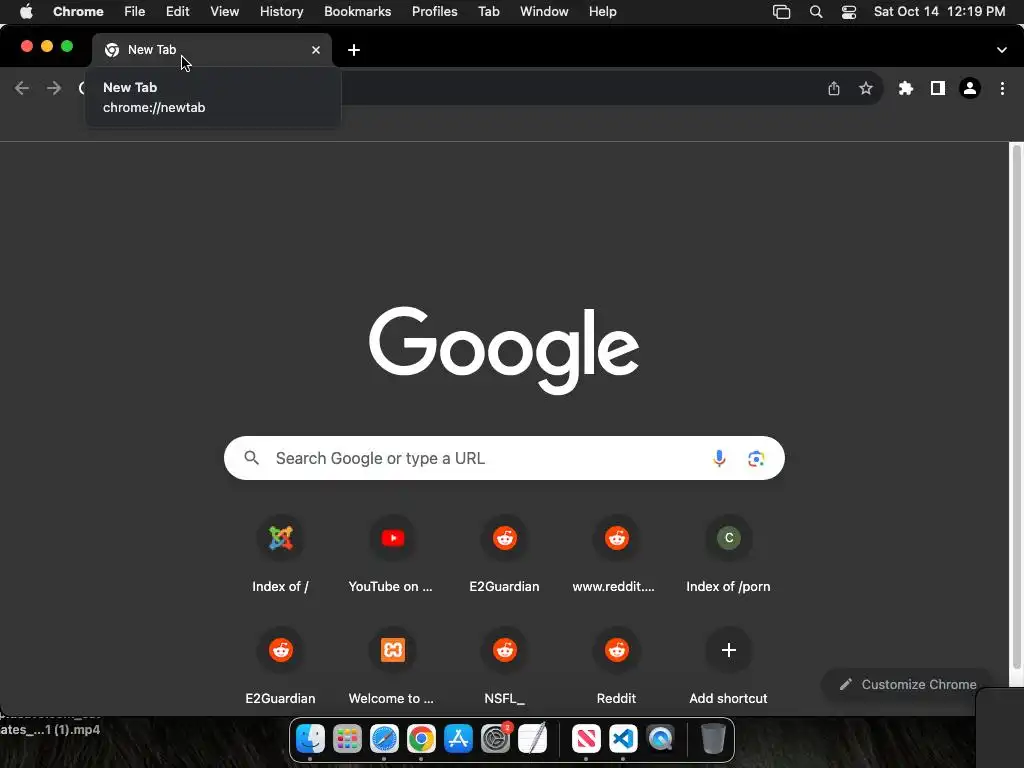Open the History menu
Image resolution: width=1024 pixels, height=768 pixels.
pyautogui.click(x=281, y=12)
